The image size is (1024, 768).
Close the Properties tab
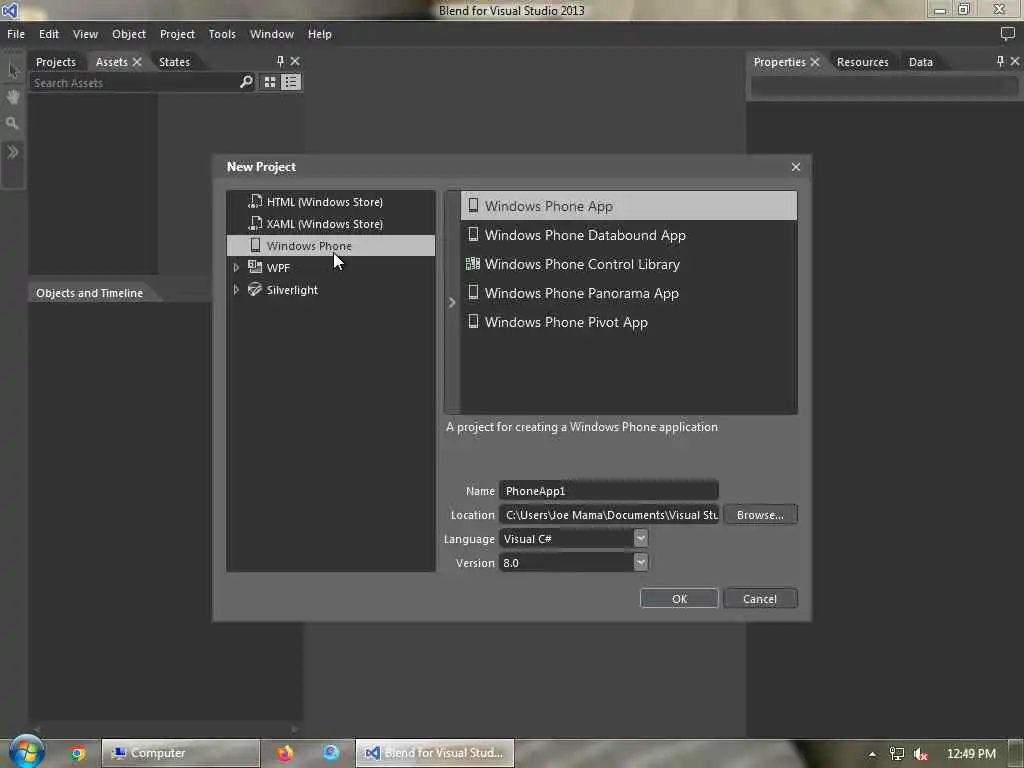(x=815, y=62)
